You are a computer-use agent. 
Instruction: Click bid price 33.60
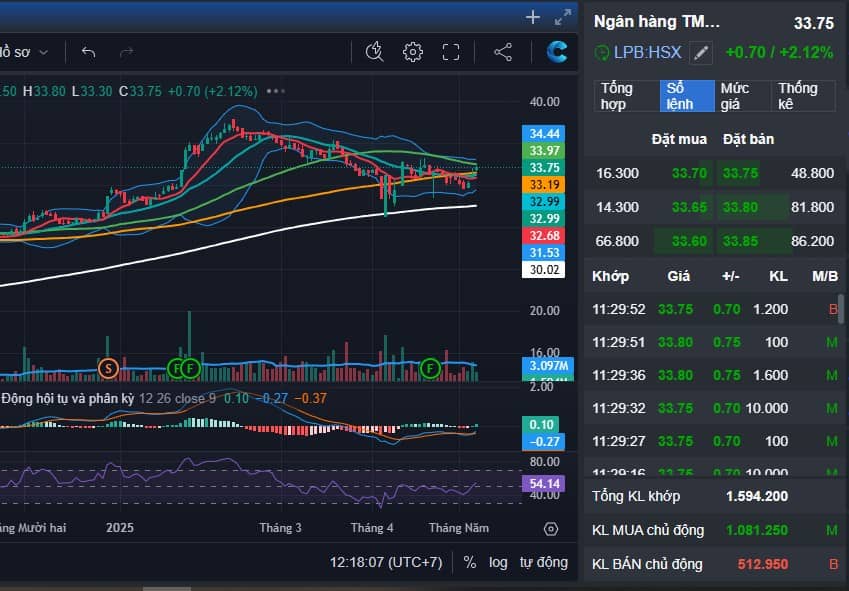[x=689, y=241]
